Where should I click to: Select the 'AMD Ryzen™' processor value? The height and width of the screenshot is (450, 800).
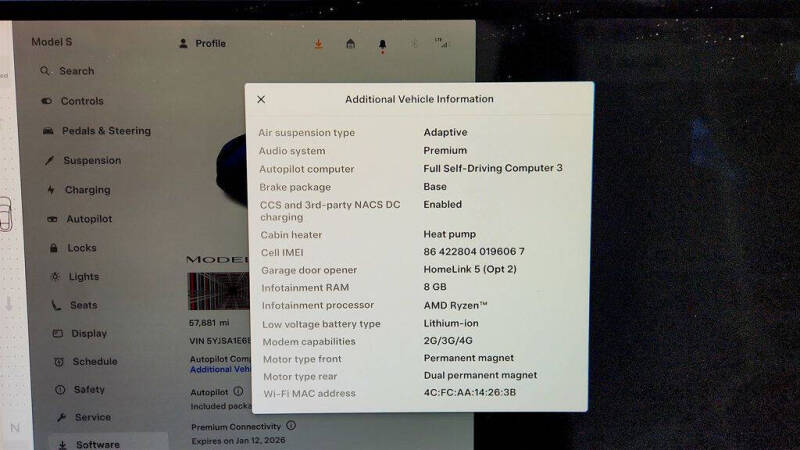pos(455,305)
